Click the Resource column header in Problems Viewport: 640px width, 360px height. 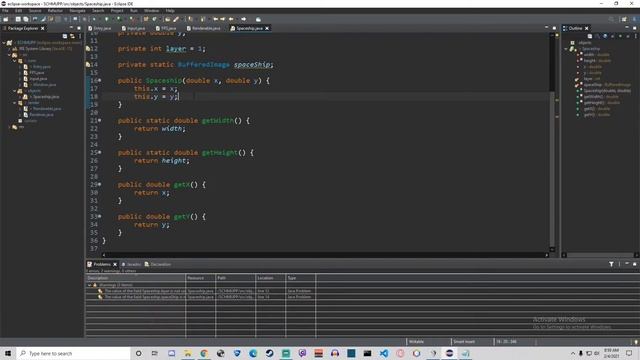(x=200, y=278)
